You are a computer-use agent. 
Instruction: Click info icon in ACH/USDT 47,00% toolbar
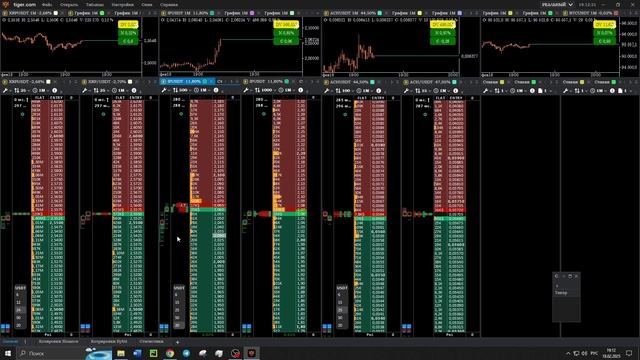tap(456, 90)
